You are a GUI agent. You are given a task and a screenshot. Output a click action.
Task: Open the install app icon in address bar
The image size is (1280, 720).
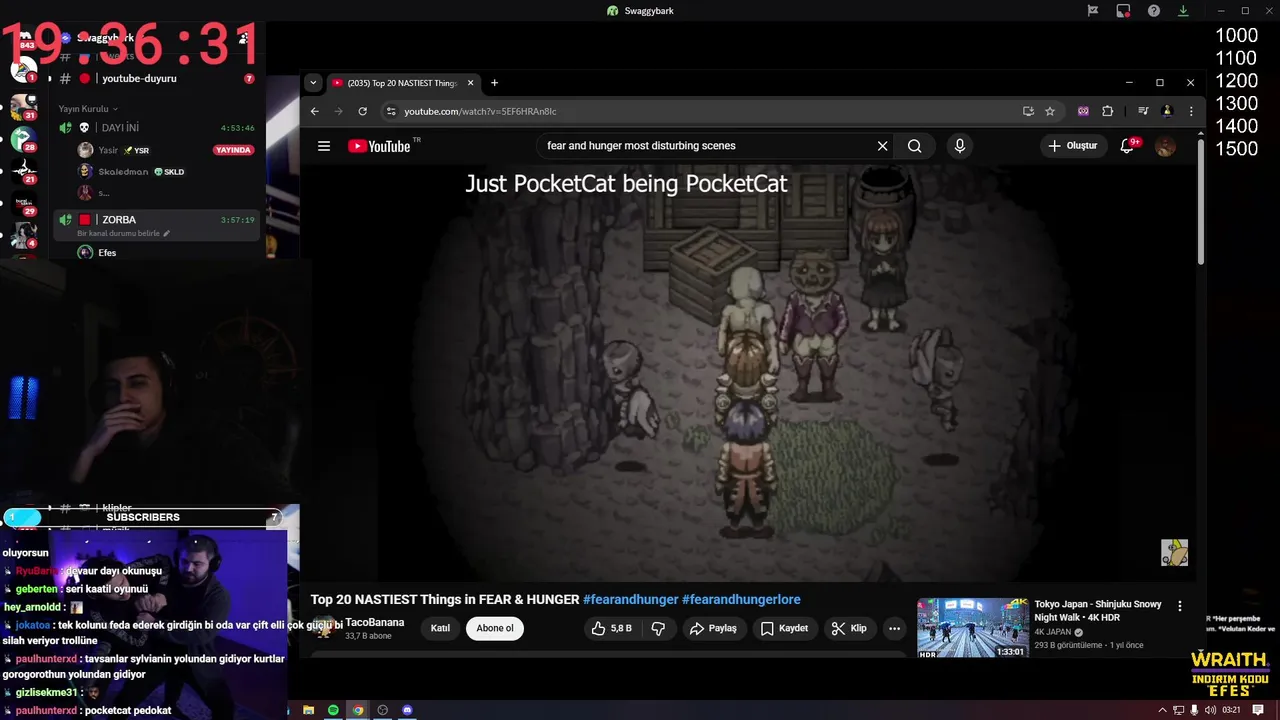coord(1028,111)
